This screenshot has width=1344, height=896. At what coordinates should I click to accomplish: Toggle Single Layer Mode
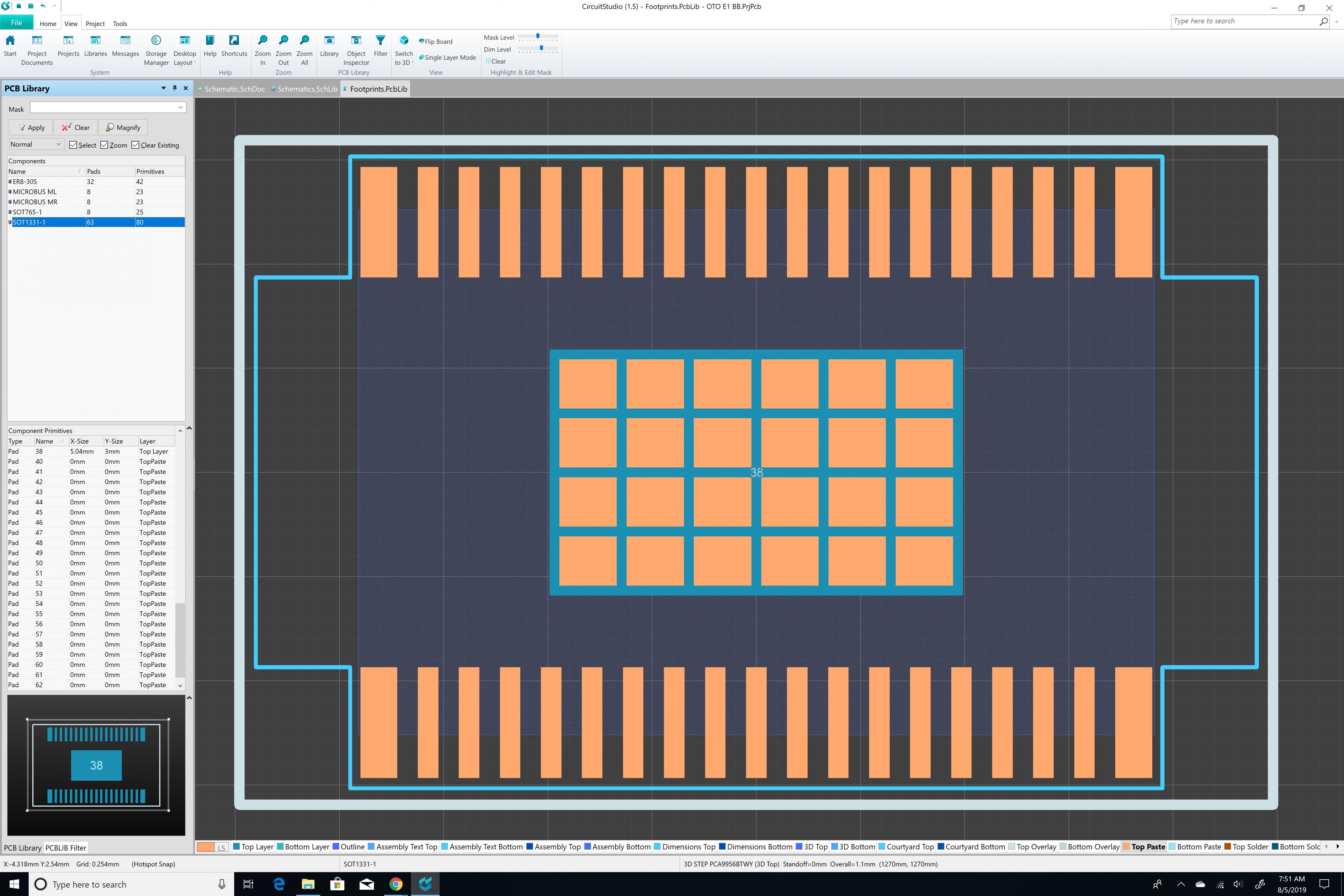447,58
